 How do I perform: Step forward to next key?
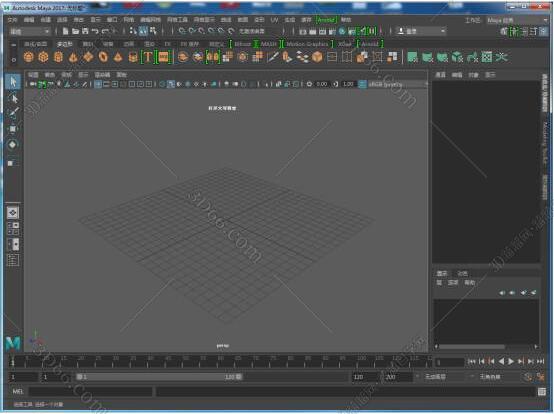pyautogui.click(x=521, y=361)
